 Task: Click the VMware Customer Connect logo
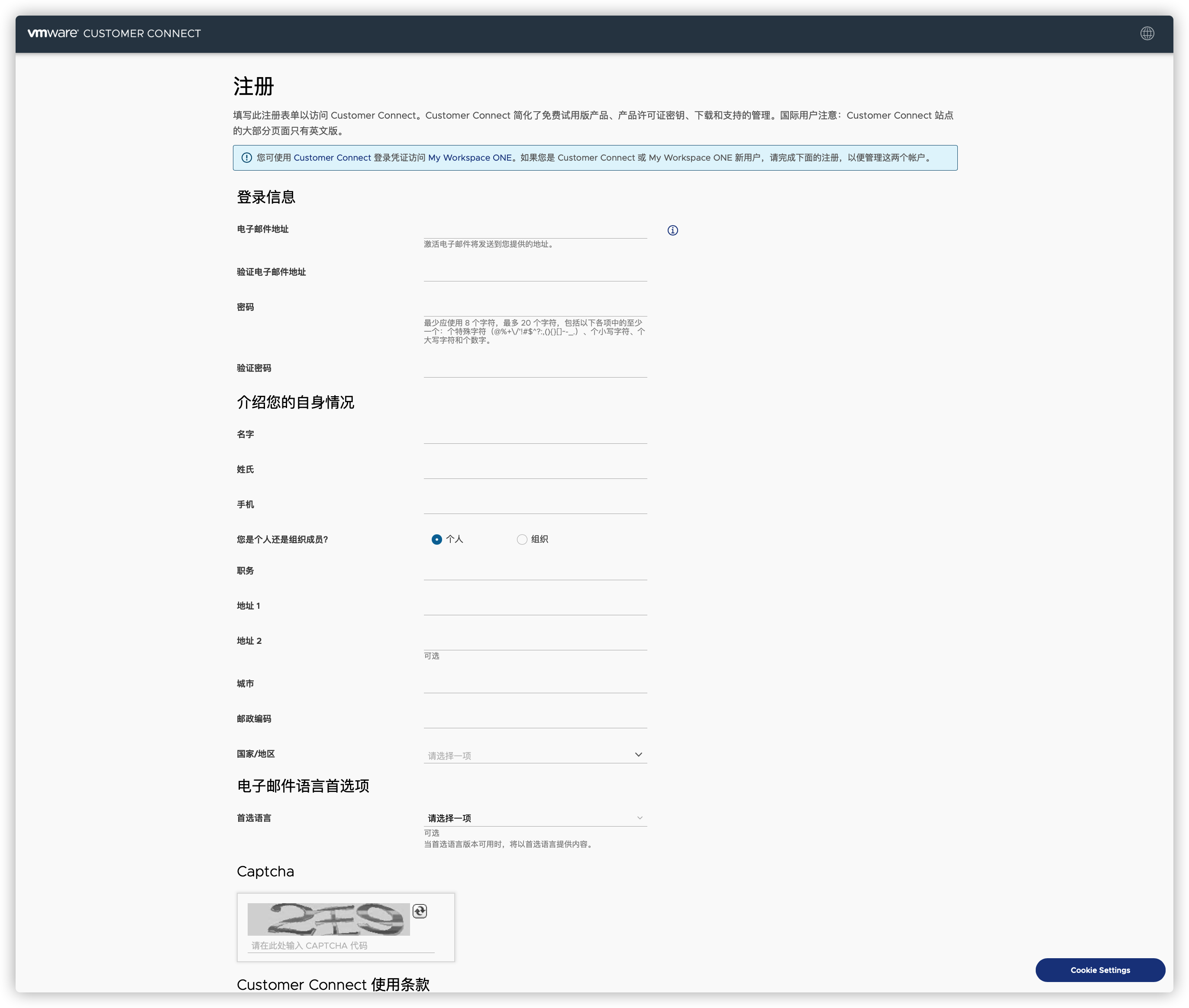point(114,33)
